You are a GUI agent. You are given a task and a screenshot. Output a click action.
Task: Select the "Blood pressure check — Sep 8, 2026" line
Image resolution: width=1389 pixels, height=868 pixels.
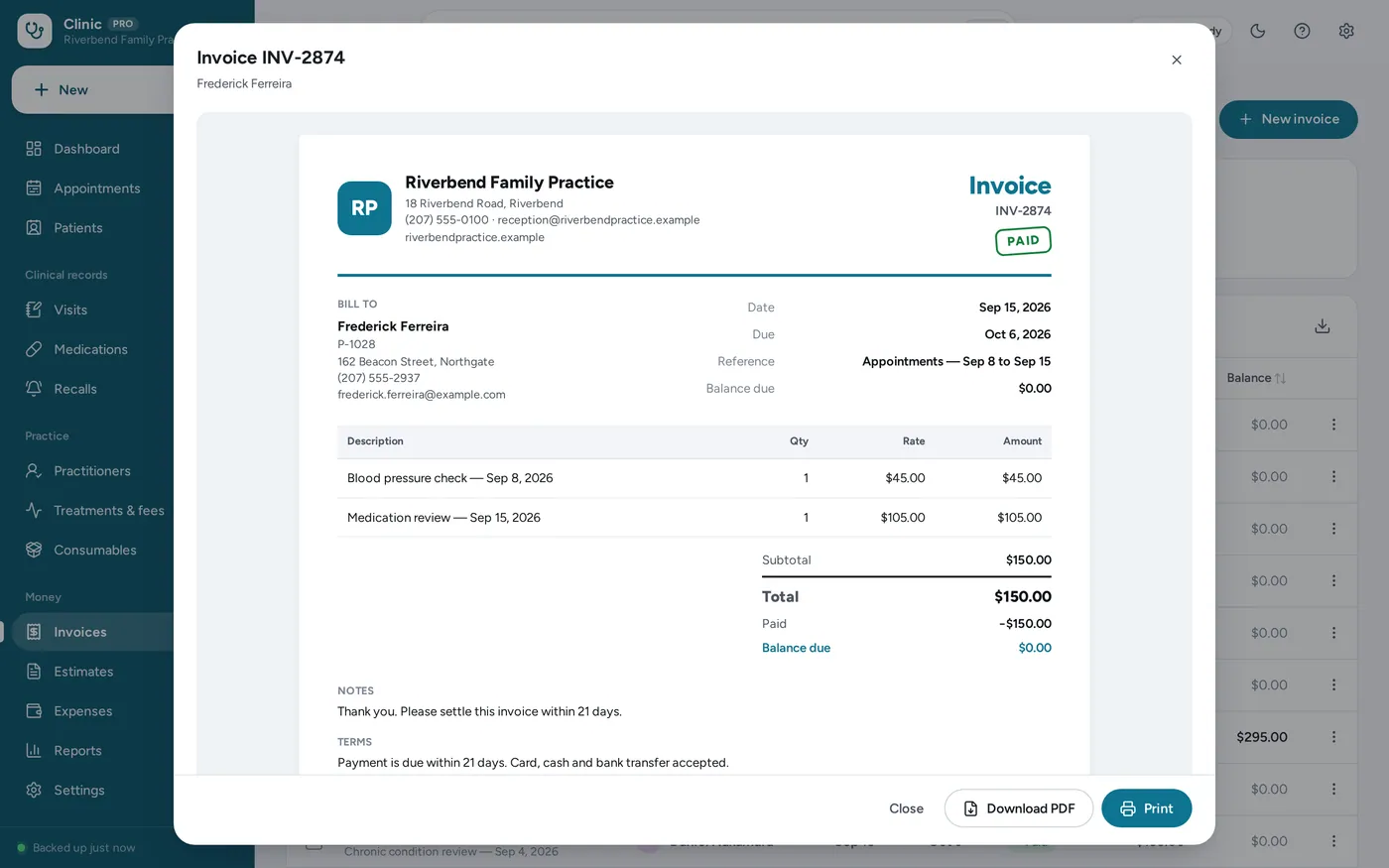(x=694, y=478)
